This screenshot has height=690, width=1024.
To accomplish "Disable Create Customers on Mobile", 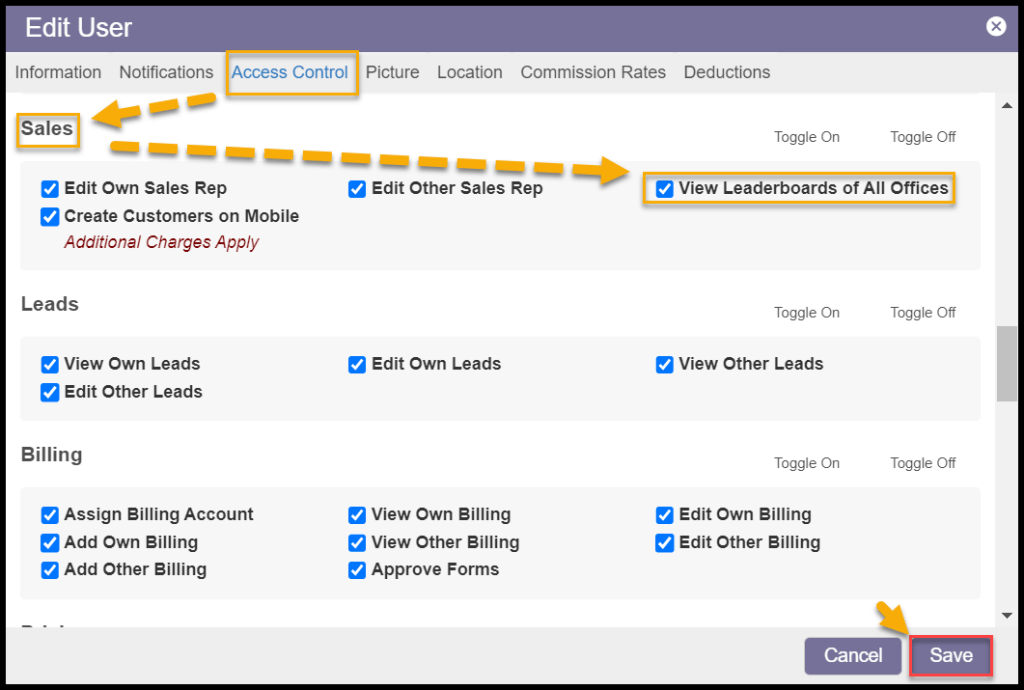I will click(50, 217).
